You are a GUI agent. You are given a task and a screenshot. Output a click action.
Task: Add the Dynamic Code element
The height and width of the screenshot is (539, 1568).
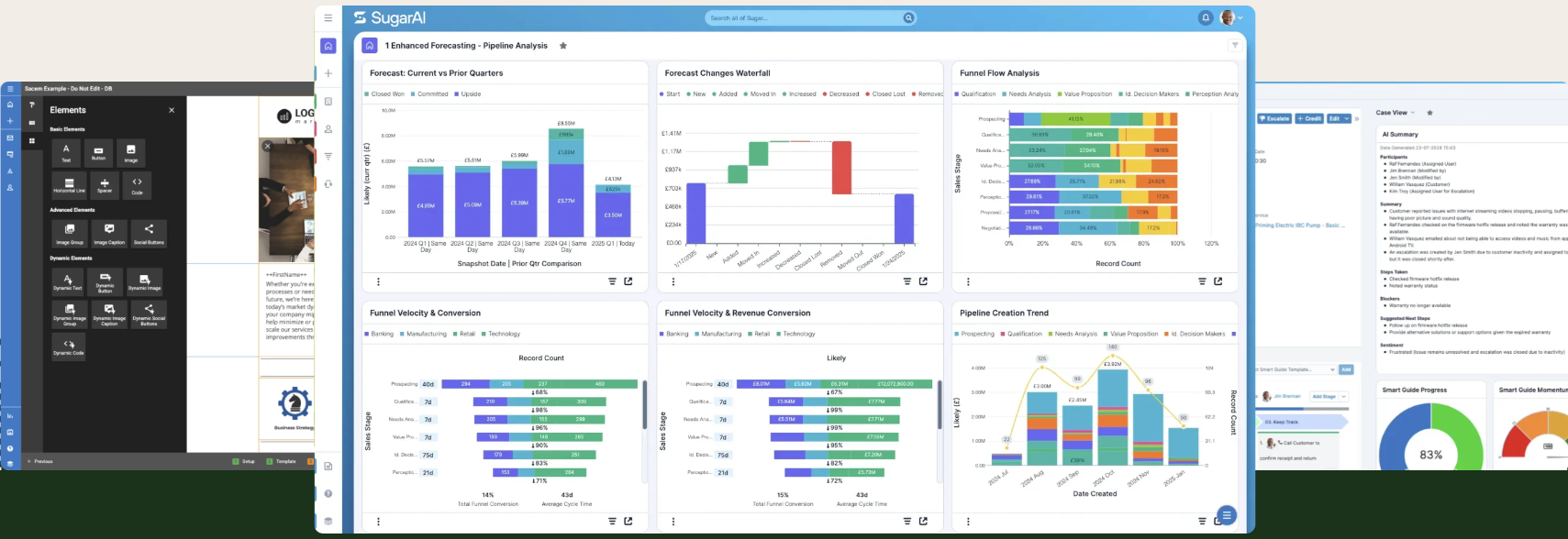pos(69,346)
